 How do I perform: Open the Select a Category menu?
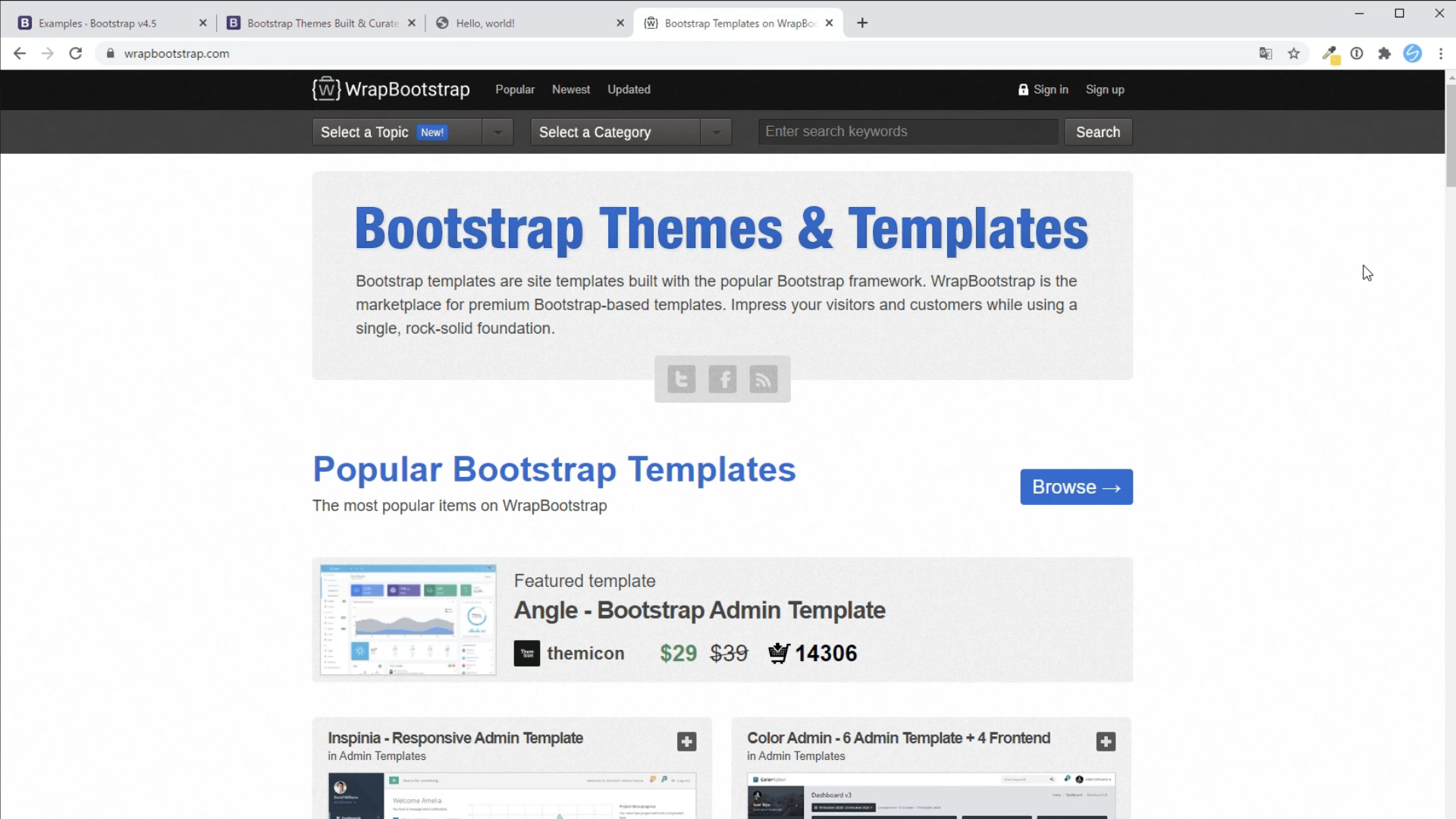[631, 132]
